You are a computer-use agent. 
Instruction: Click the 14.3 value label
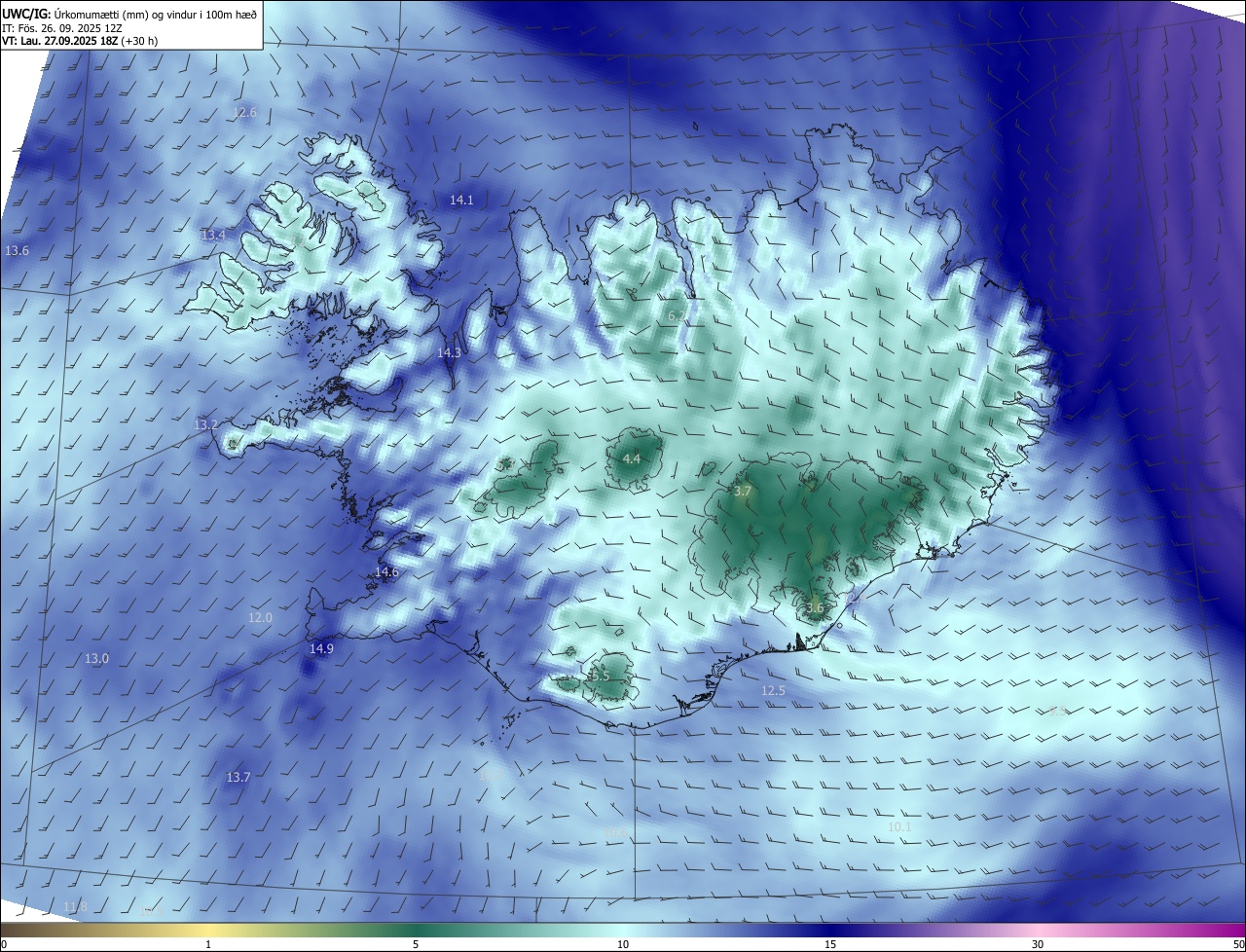(x=449, y=352)
